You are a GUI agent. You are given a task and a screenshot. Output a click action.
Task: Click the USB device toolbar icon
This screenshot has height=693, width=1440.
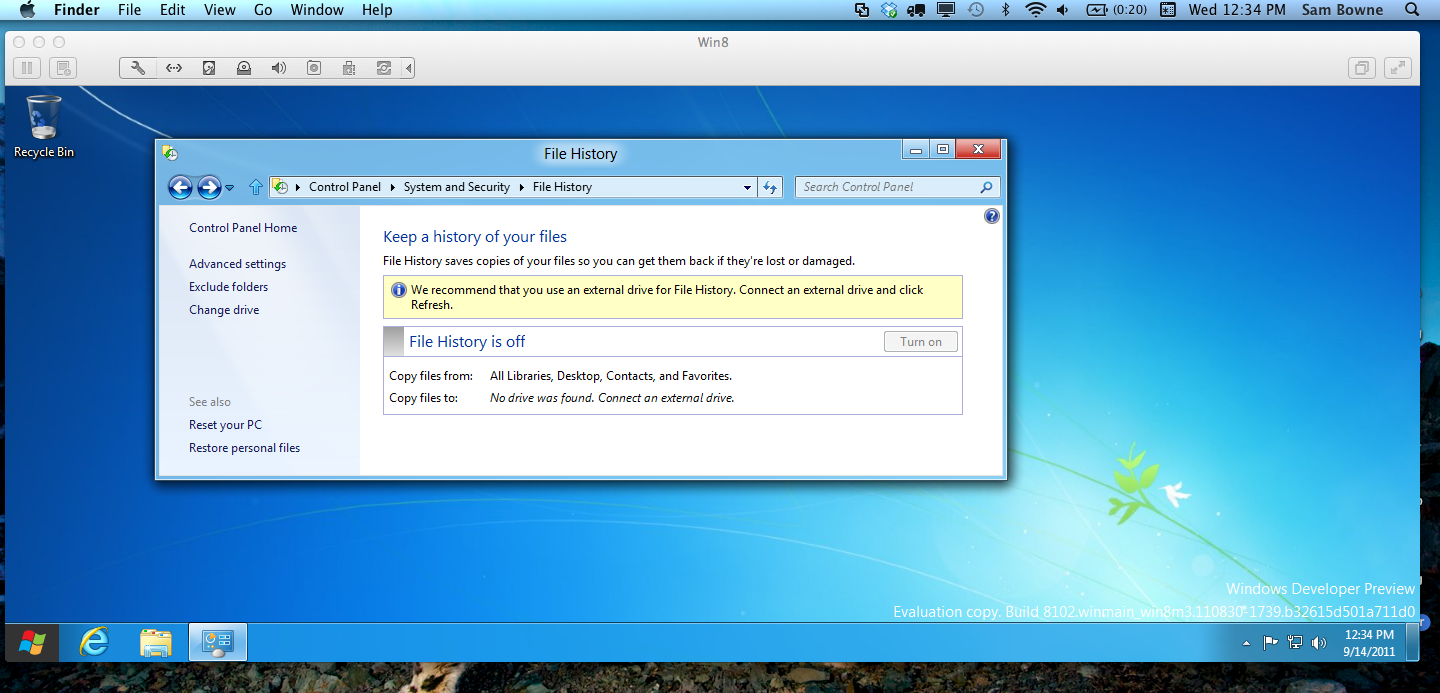(x=349, y=68)
